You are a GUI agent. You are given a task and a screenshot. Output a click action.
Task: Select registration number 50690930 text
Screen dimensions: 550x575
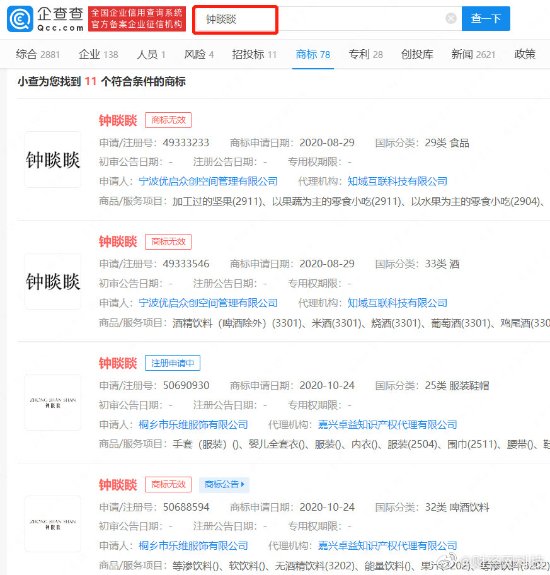[186, 385]
